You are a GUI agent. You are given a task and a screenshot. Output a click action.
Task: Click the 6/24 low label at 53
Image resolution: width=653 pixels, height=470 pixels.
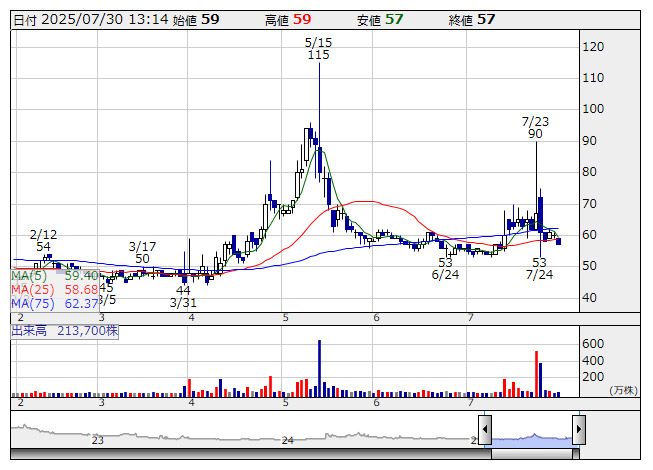(446, 268)
